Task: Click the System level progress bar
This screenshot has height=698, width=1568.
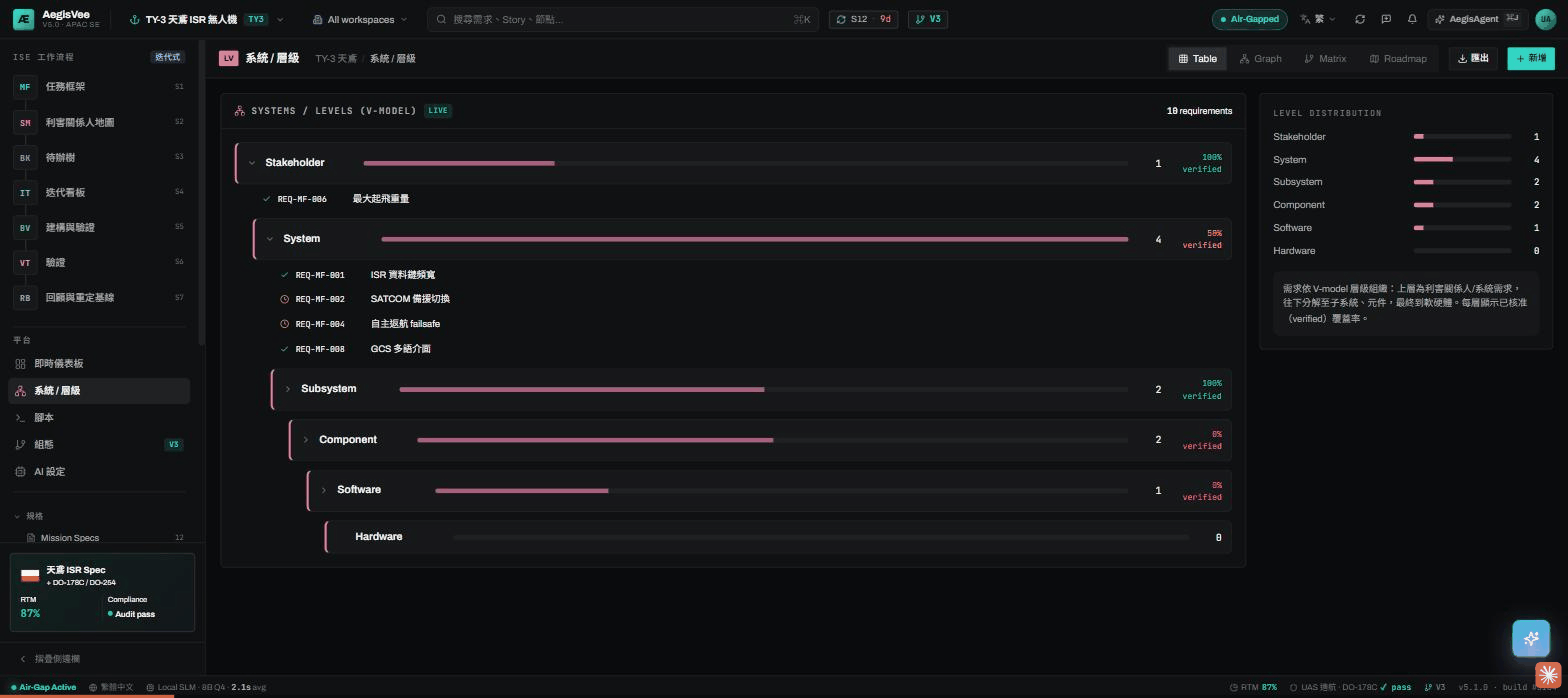Action: 754,239
